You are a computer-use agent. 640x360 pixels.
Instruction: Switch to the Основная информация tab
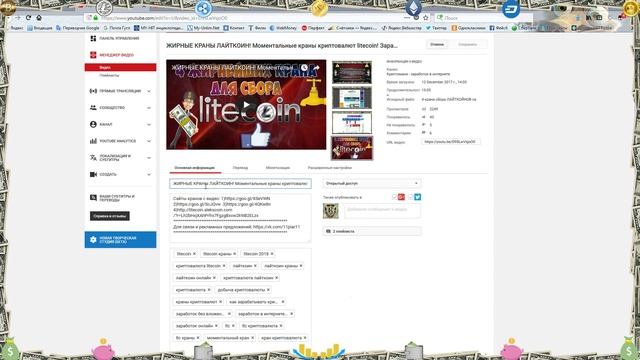click(x=195, y=168)
